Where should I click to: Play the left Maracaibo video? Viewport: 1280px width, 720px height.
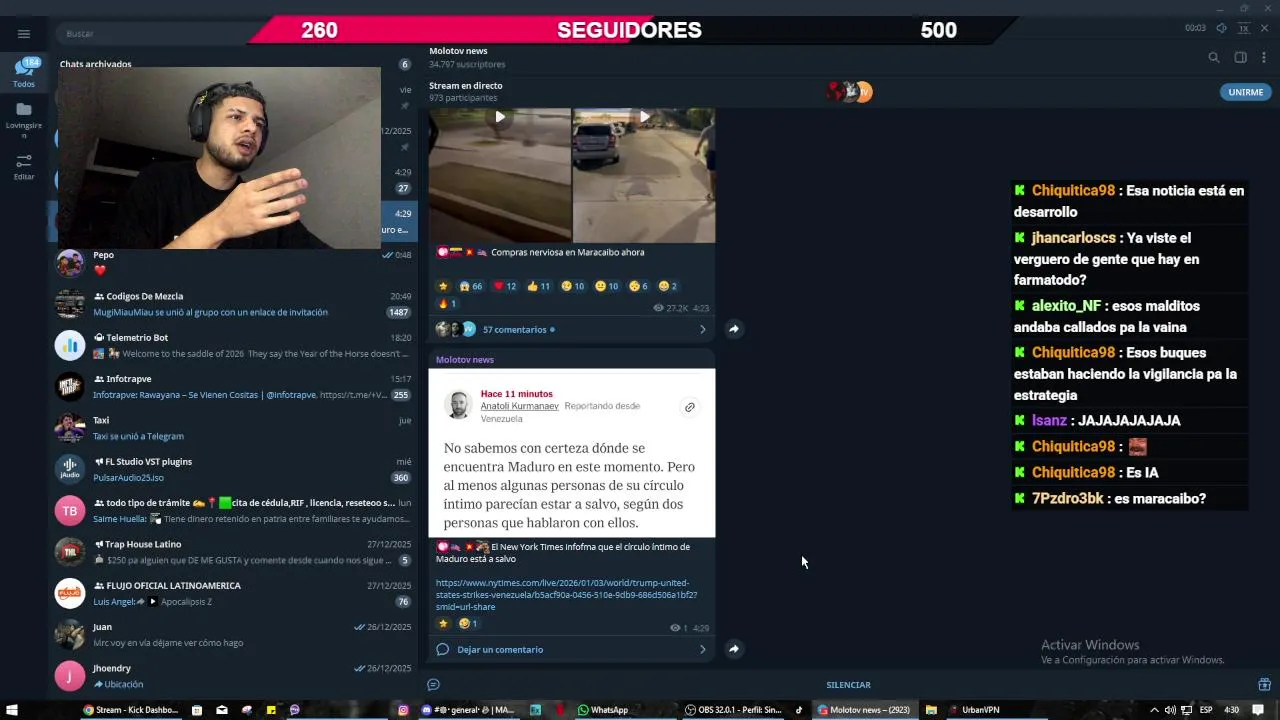click(499, 117)
